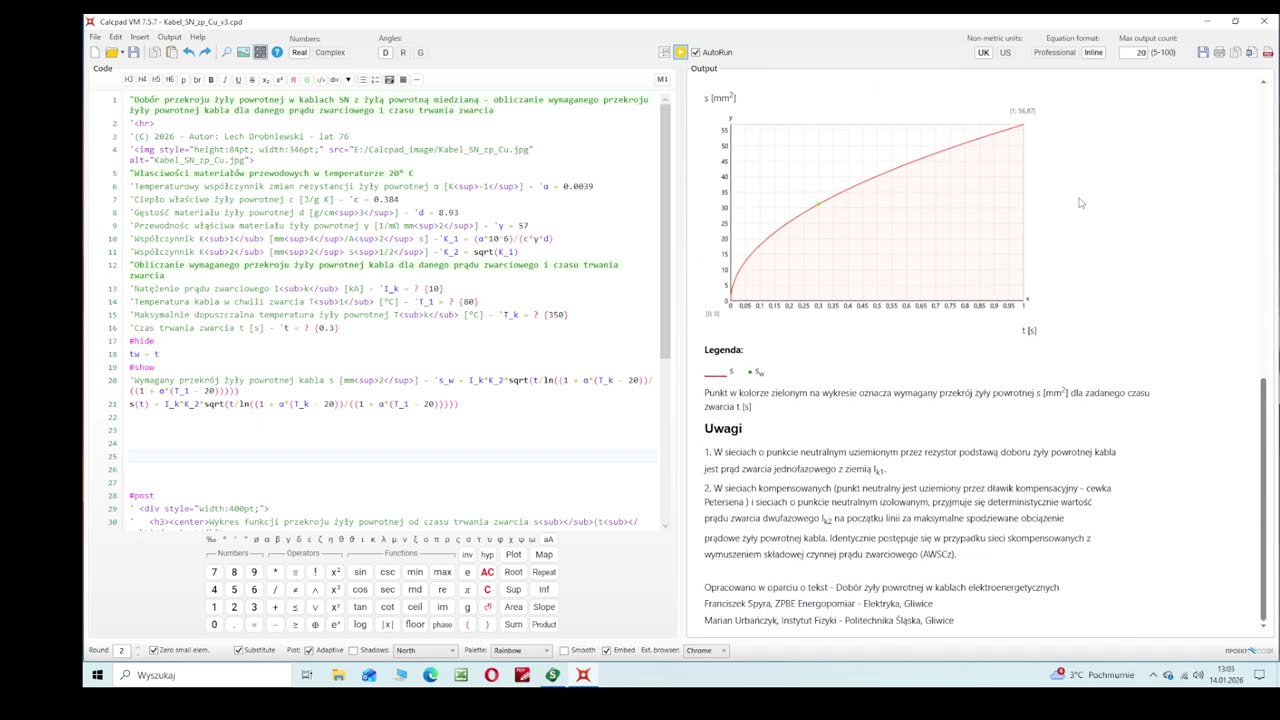Click the Paste icon in the main toolbar
The width and height of the screenshot is (1280, 720).
tap(172, 52)
